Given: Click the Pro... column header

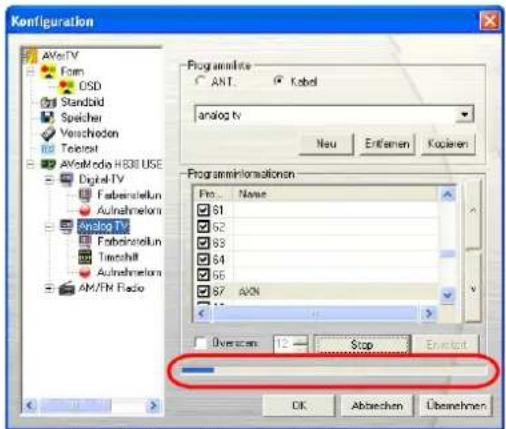Looking at the screenshot, I should [213, 194].
